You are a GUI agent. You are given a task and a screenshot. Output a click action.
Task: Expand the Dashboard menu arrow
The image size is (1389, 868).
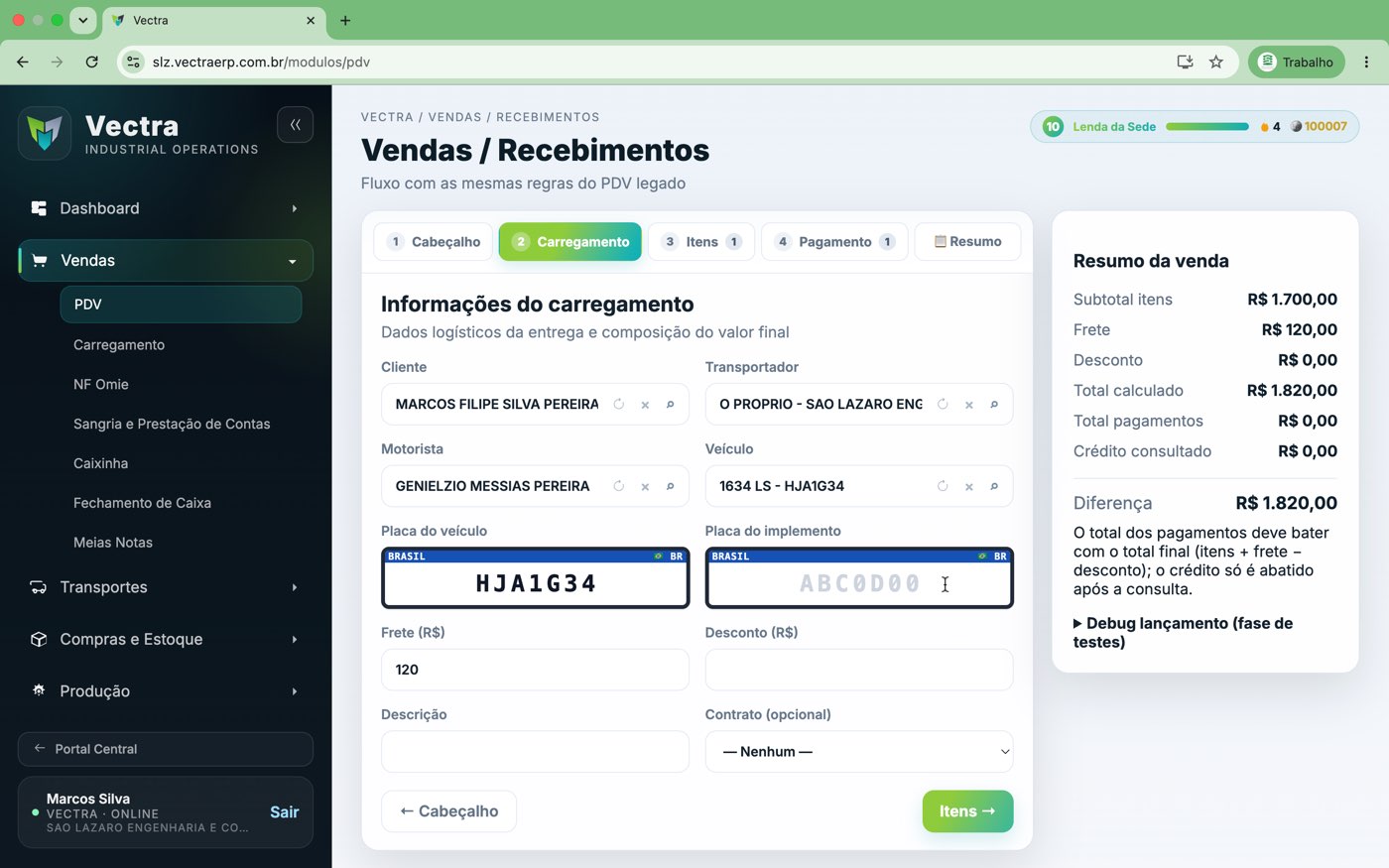pos(295,208)
